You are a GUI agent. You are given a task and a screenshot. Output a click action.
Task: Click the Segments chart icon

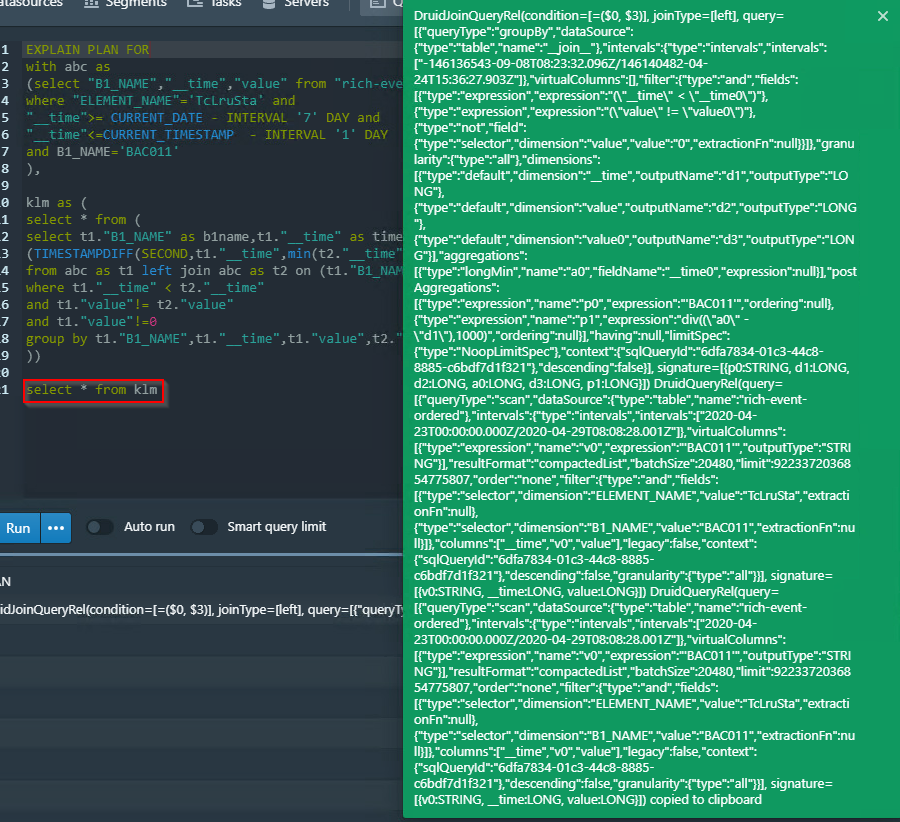click(x=91, y=3)
